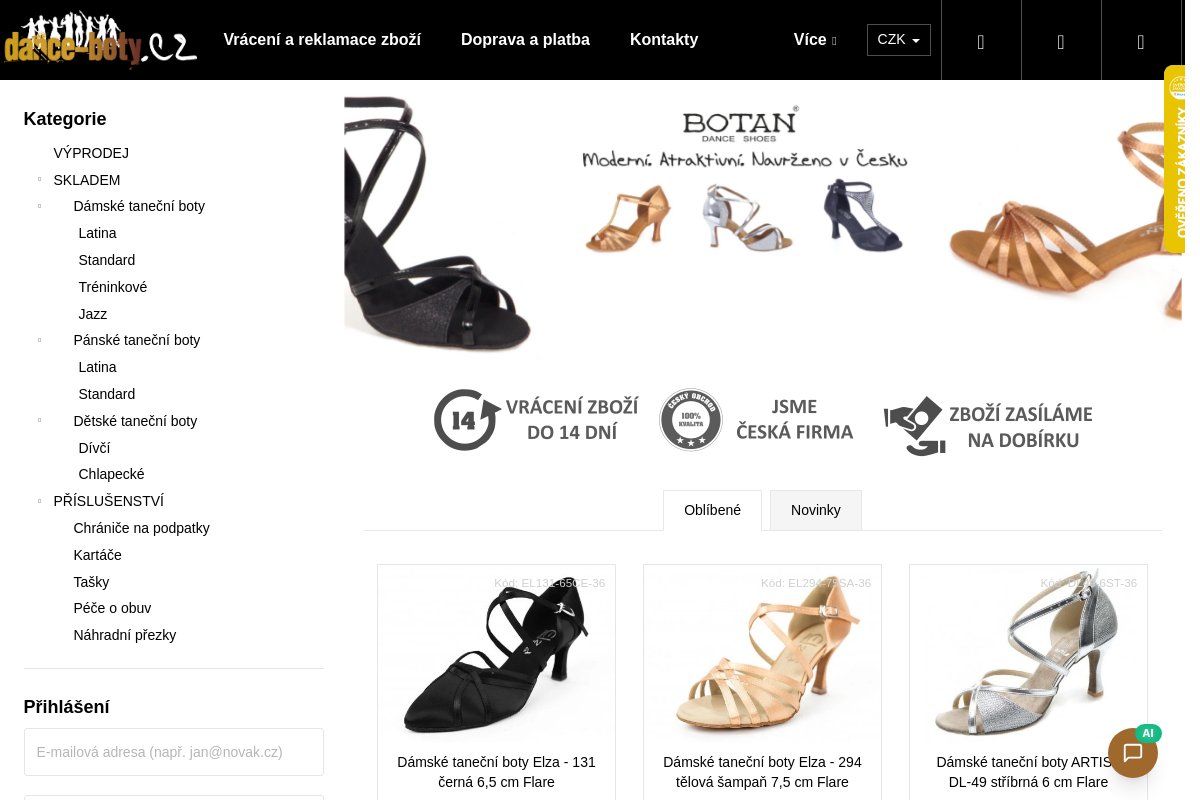Toggle the PŘÍSLUŠENSTVÍ category expander
The height and width of the screenshot is (800, 1200).
tap(40, 501)
